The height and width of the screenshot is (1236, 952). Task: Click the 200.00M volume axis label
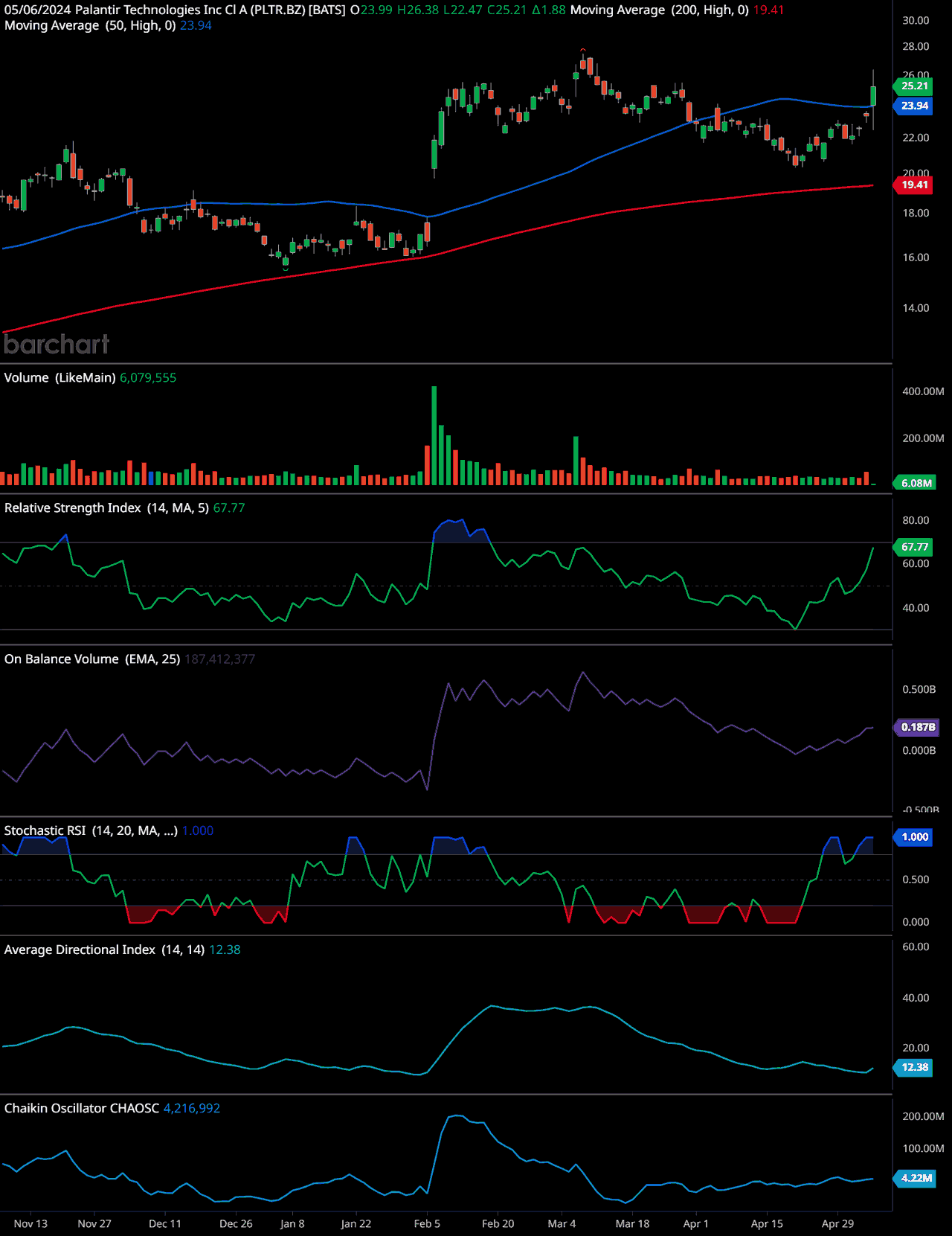click(923, 438)
